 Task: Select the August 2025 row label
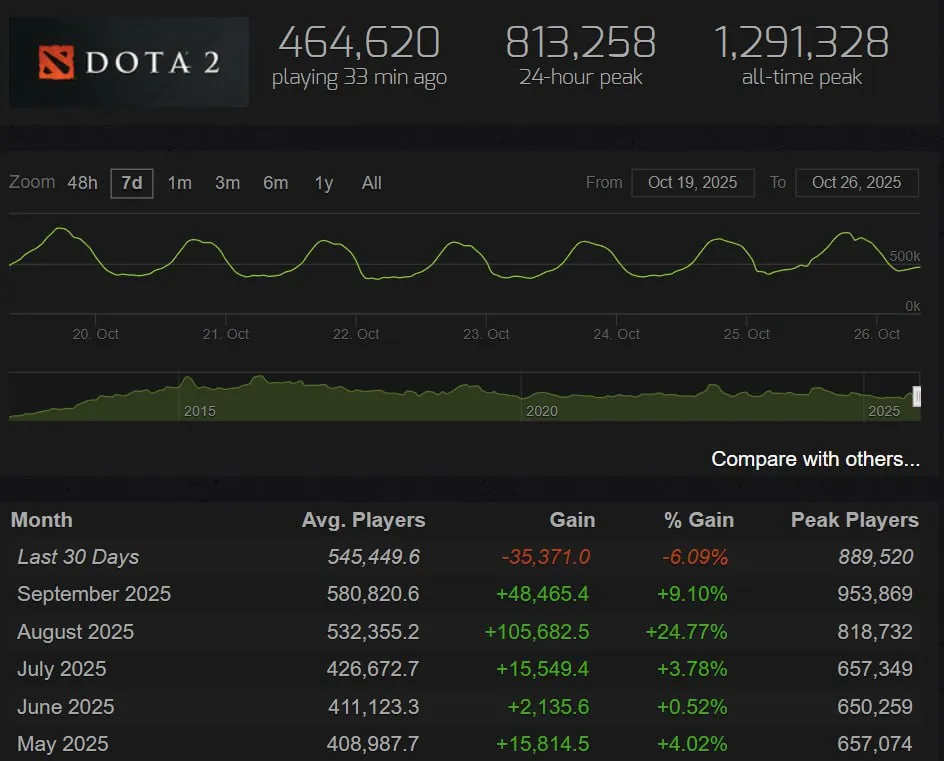[75, 632]
